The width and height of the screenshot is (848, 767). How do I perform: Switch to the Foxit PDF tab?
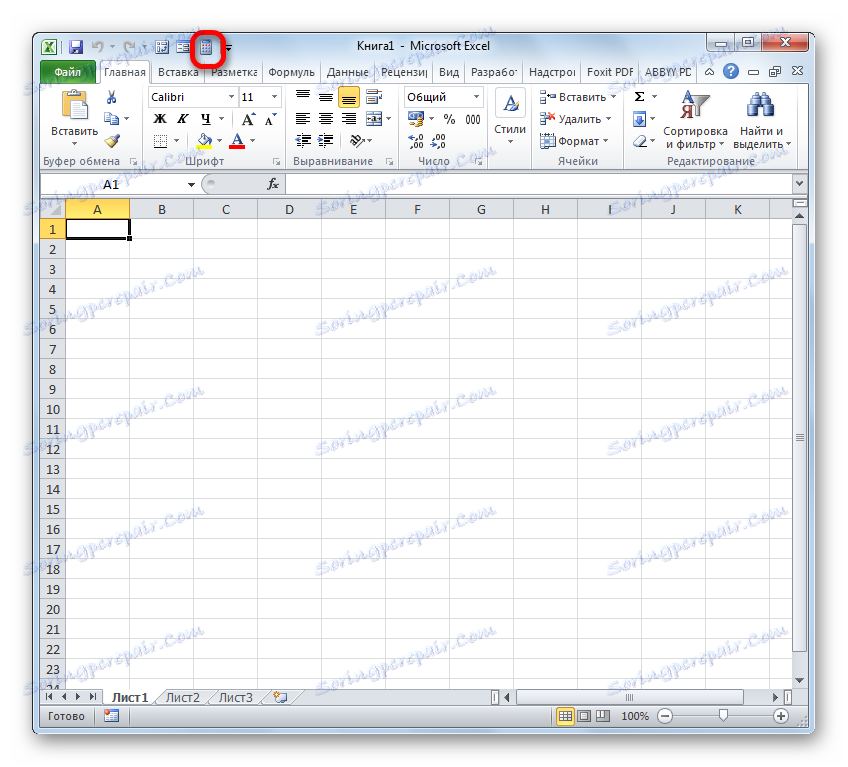click(610, 72)
